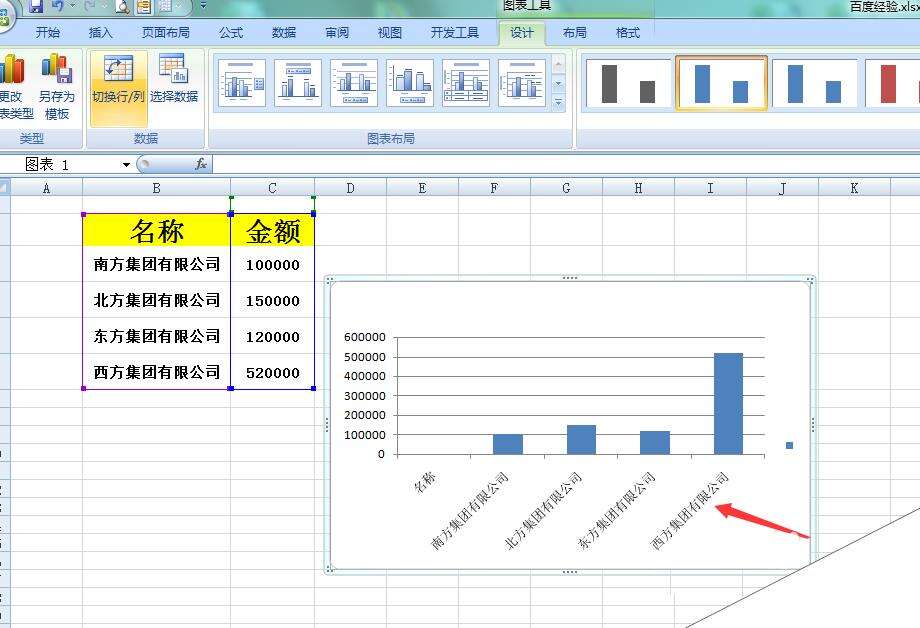Choose the fifth chart layout thumbnail
This screenshot has width=920, height=628.
[466, 83]
